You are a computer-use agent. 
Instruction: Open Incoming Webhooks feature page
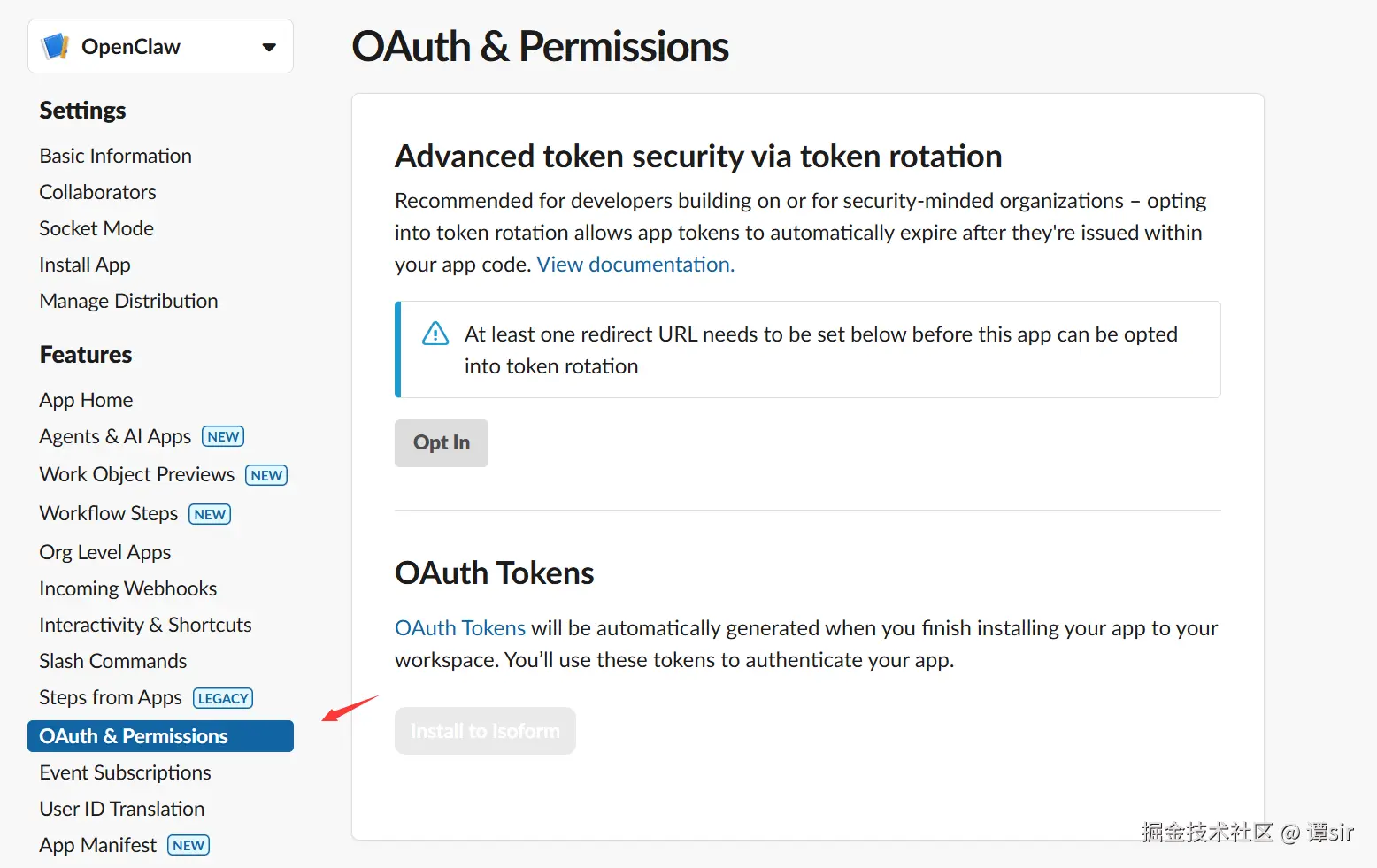[127, 588]
